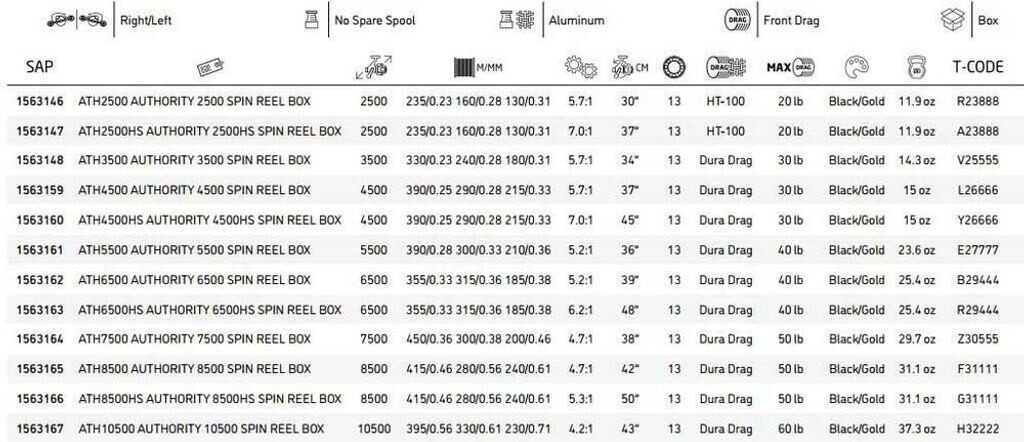Click the MAX drag column icon
This screenshot has width=1024, height=442.
790,67
